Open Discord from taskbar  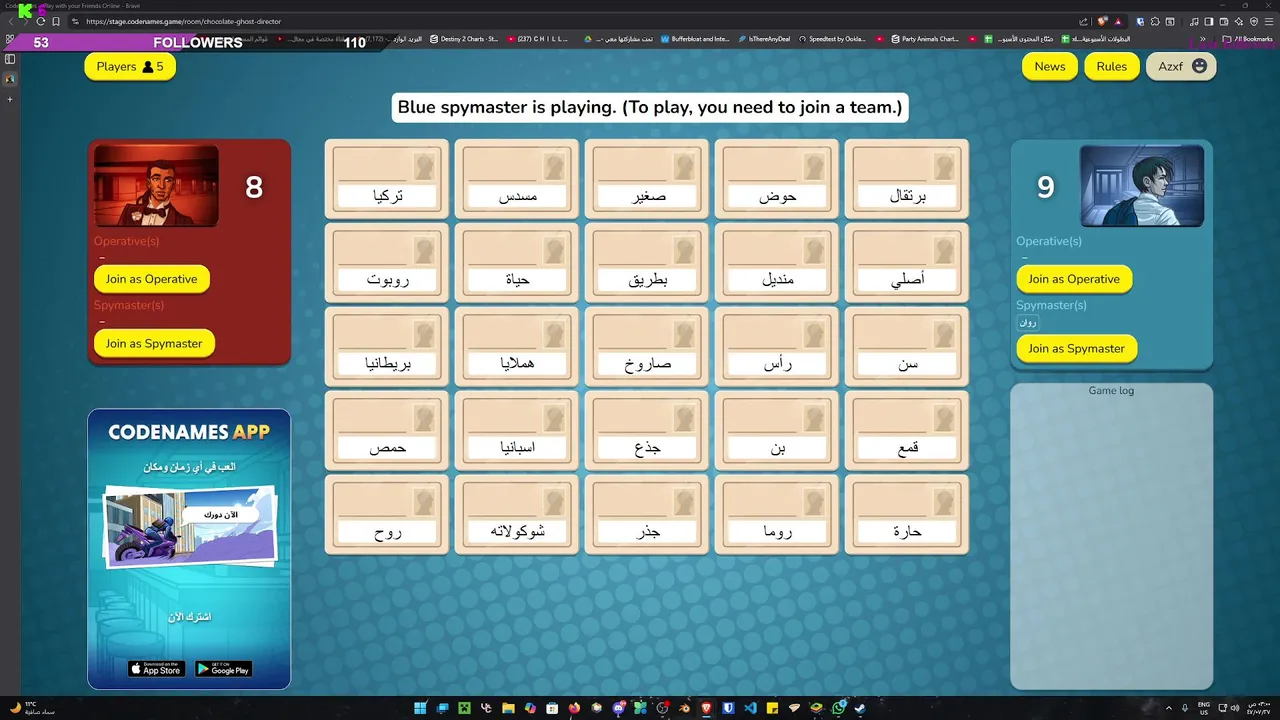click(x=619, y=708)
